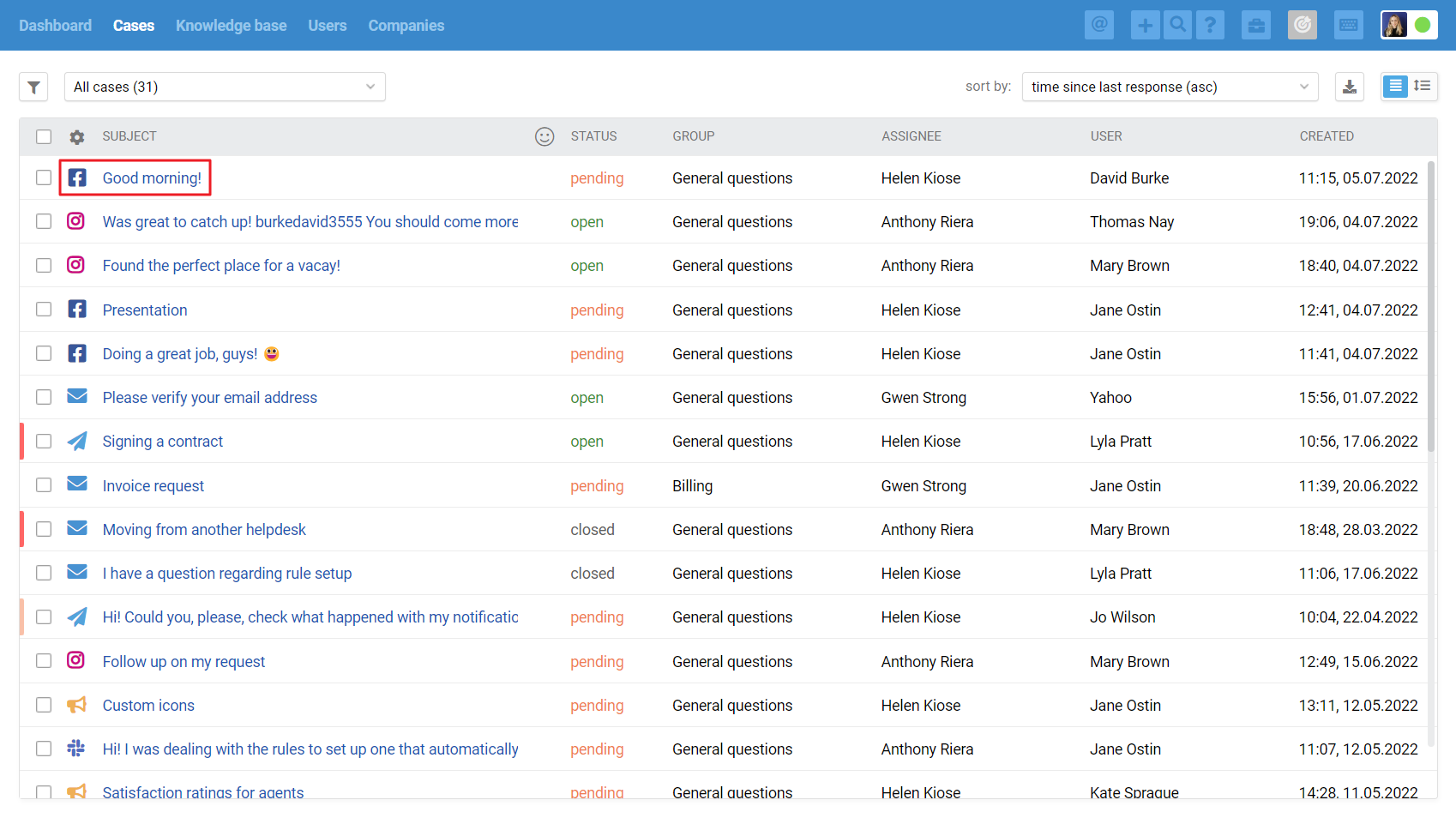
Task: Open the keyboard shortcuts icon
Action: pyautogui.click(x=1349, y=25)
